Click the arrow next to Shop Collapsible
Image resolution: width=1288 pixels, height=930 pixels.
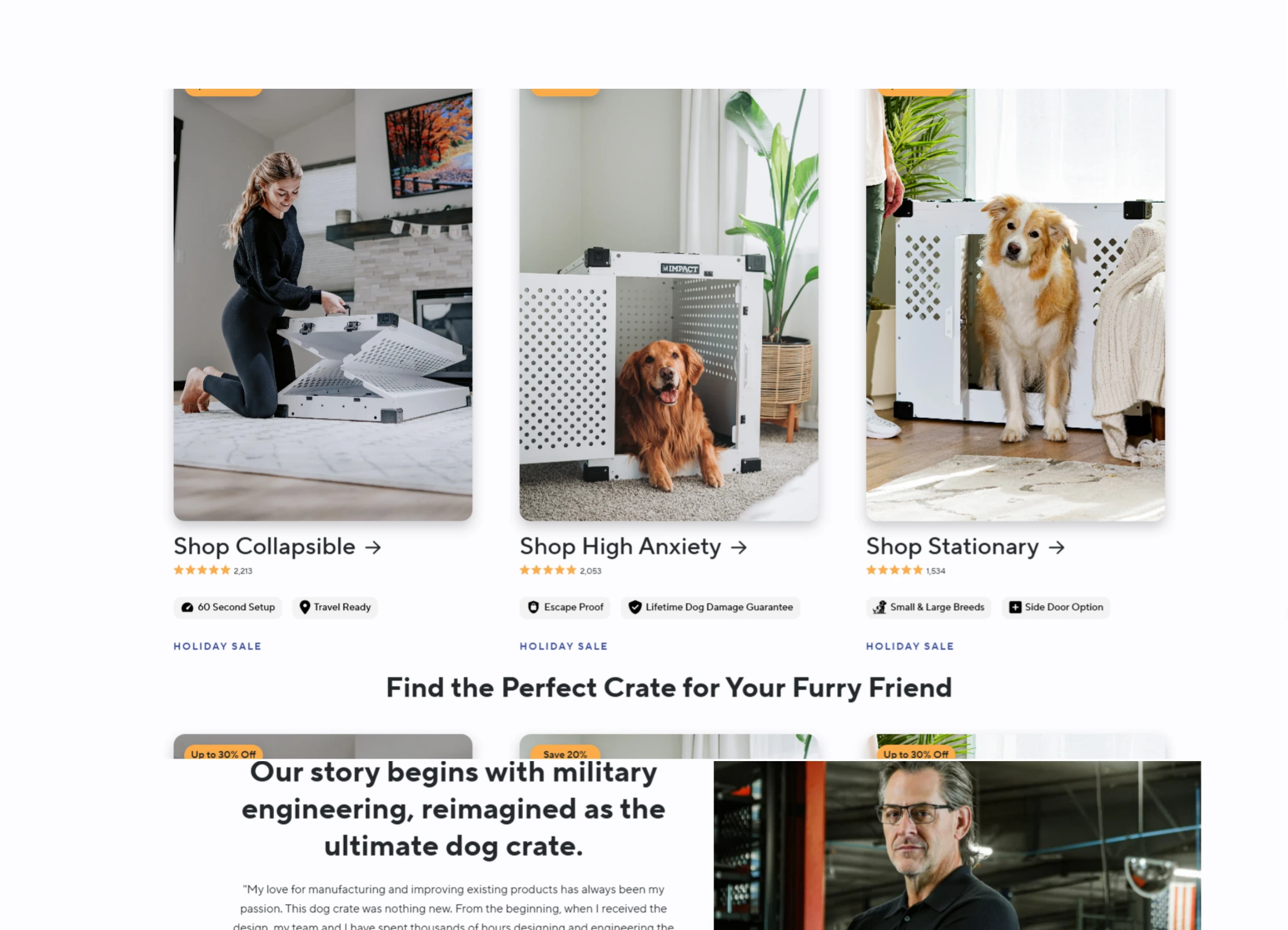click(373, 547)
